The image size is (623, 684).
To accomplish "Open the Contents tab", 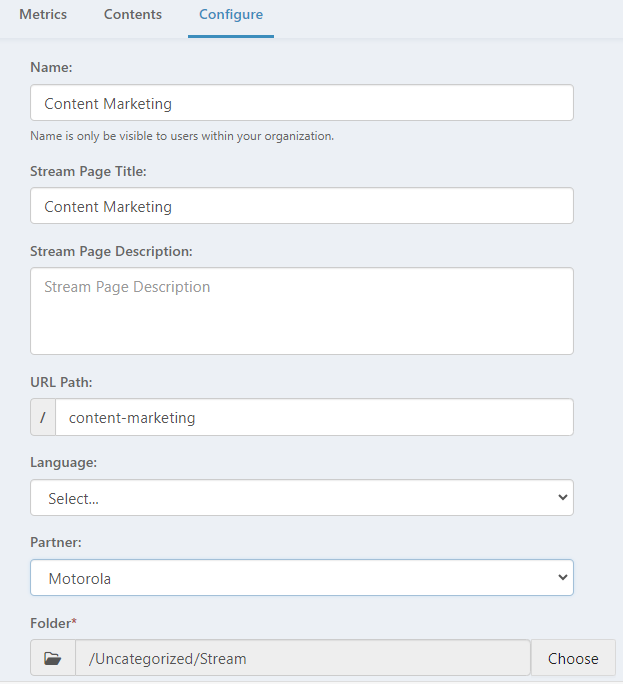I will point(133,15).
